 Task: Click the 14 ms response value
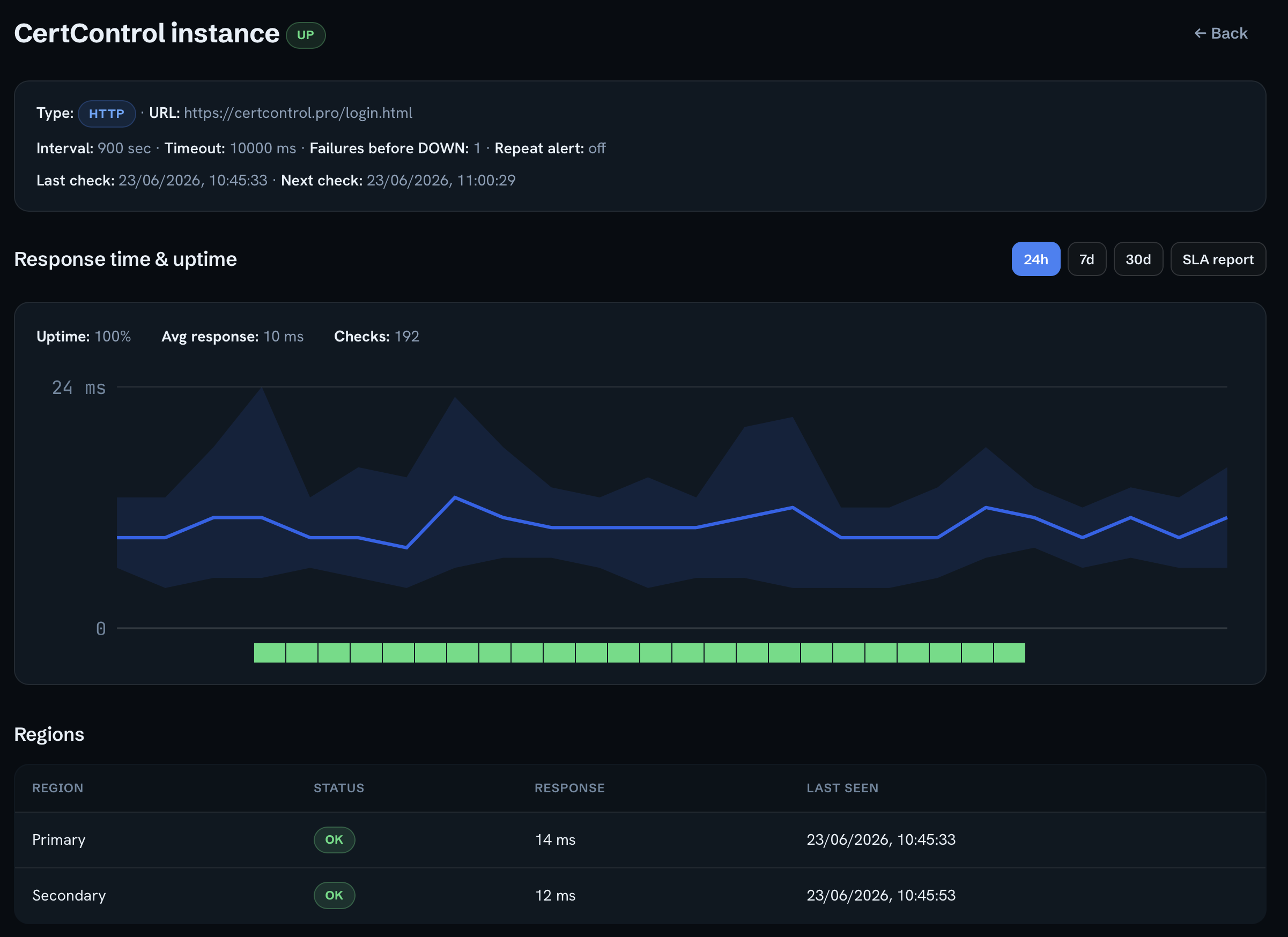555,839
